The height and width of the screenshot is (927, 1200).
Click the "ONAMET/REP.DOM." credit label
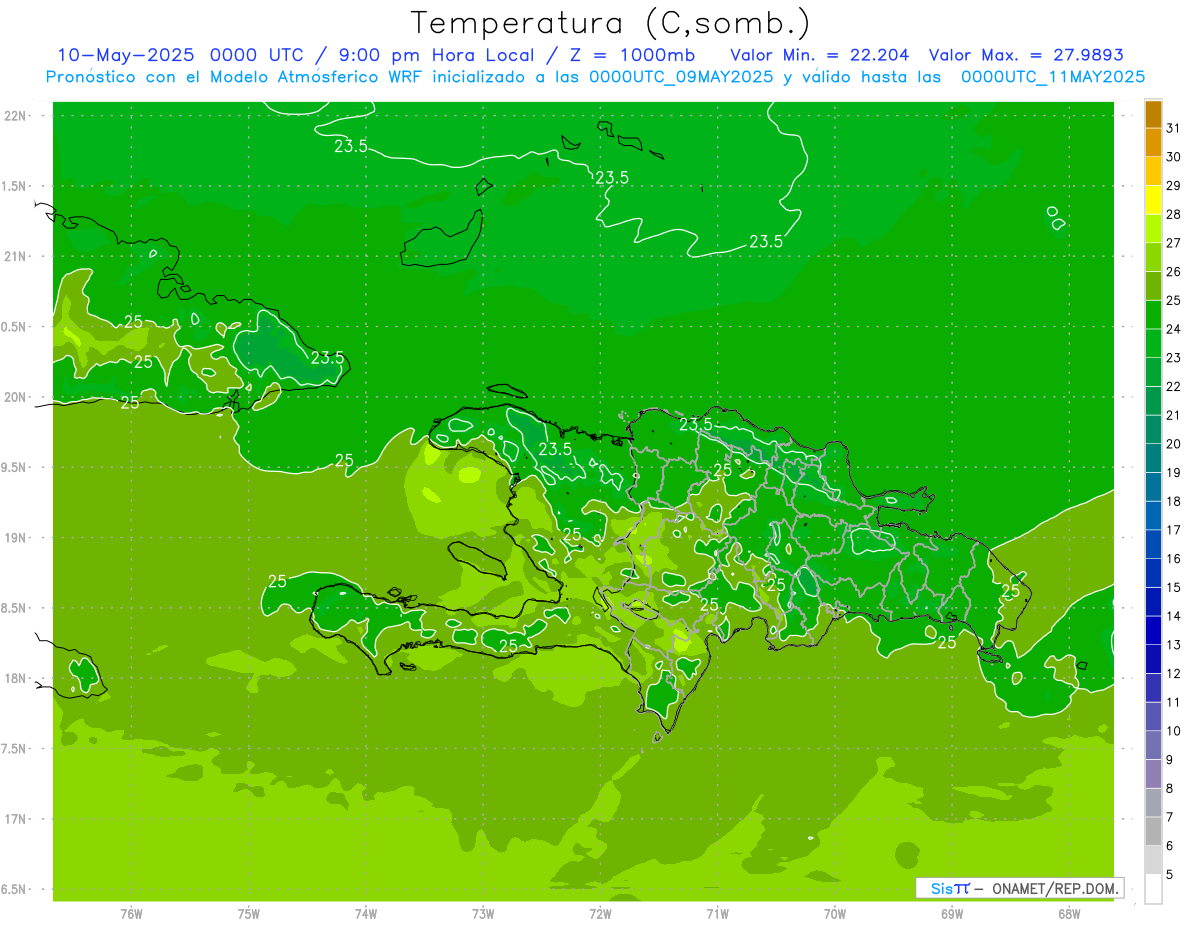[1055, 888]
